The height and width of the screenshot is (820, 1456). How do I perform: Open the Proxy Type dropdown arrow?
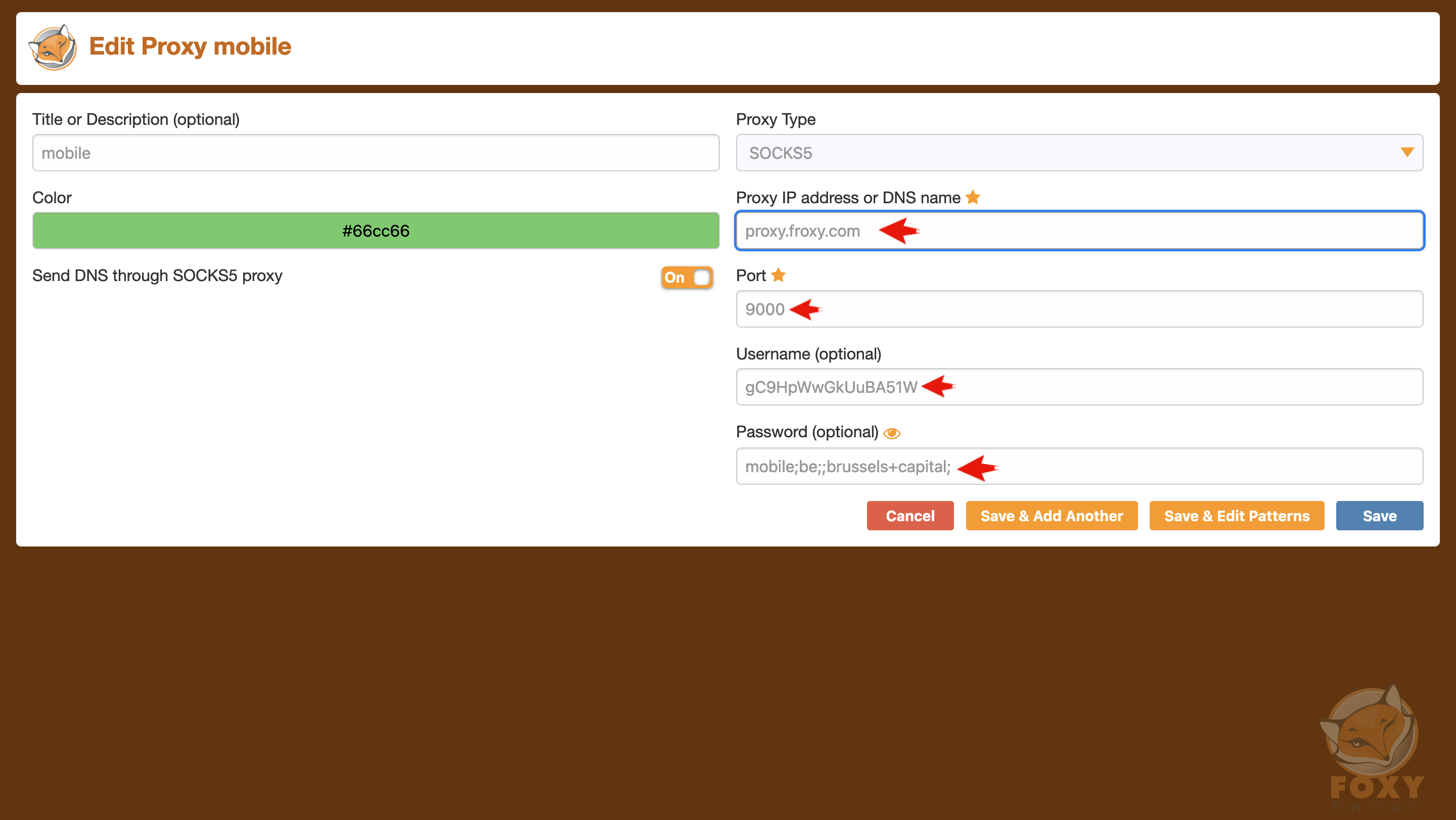click(x=1407, y=153)
